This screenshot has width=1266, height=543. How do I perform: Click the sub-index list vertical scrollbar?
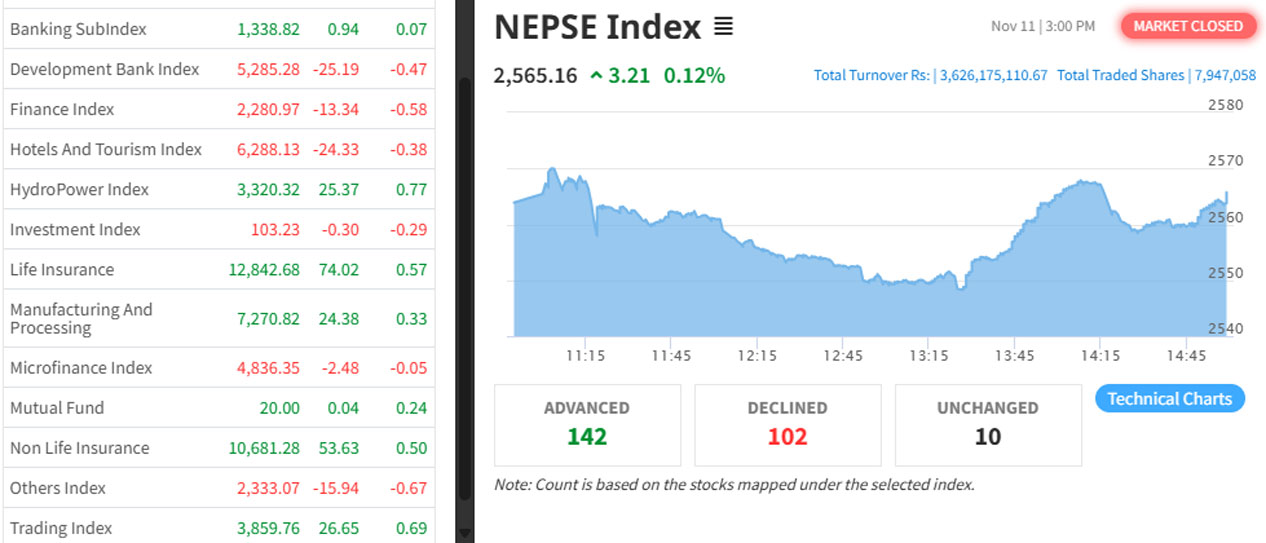pyautogui.click(x=464, y=290)
